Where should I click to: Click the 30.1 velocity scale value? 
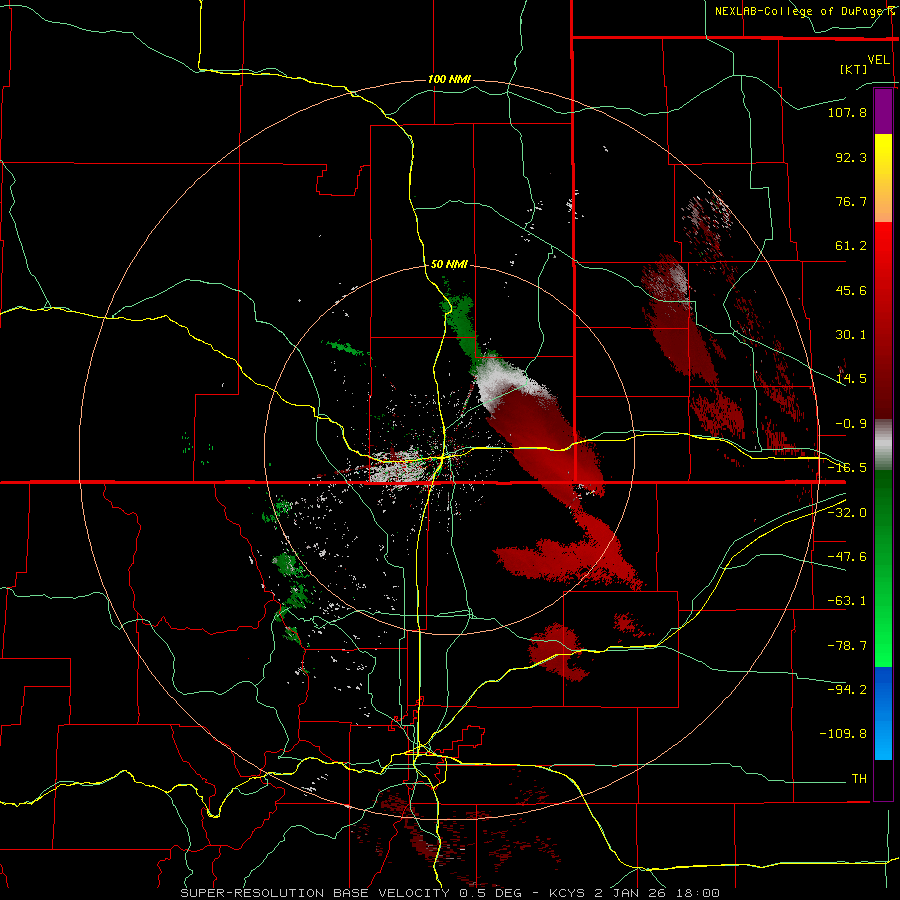[851, 335]
